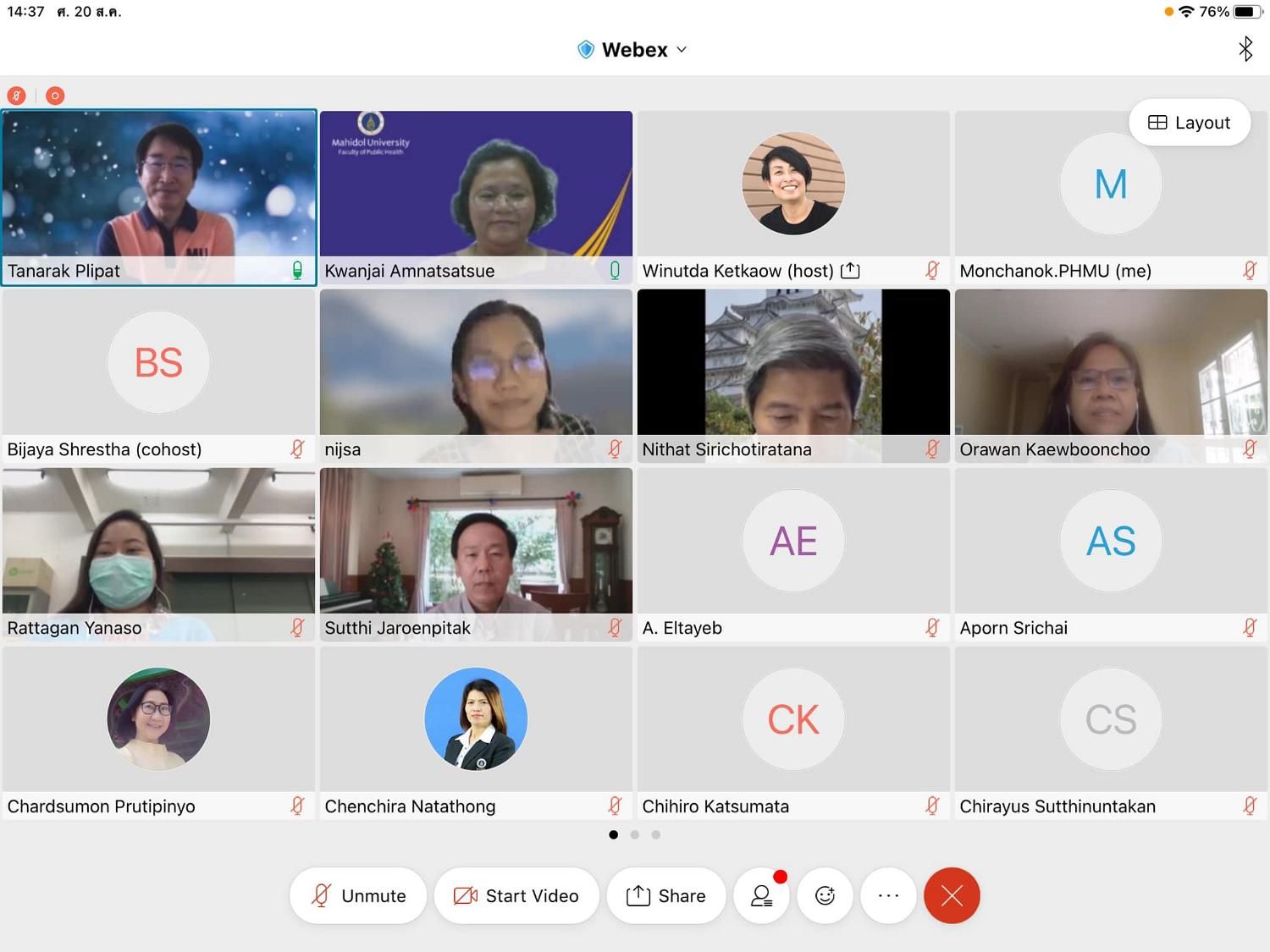Open the three-dot more options menu
The height and width of the screenshot is (952, 1270).
point(888,895)
